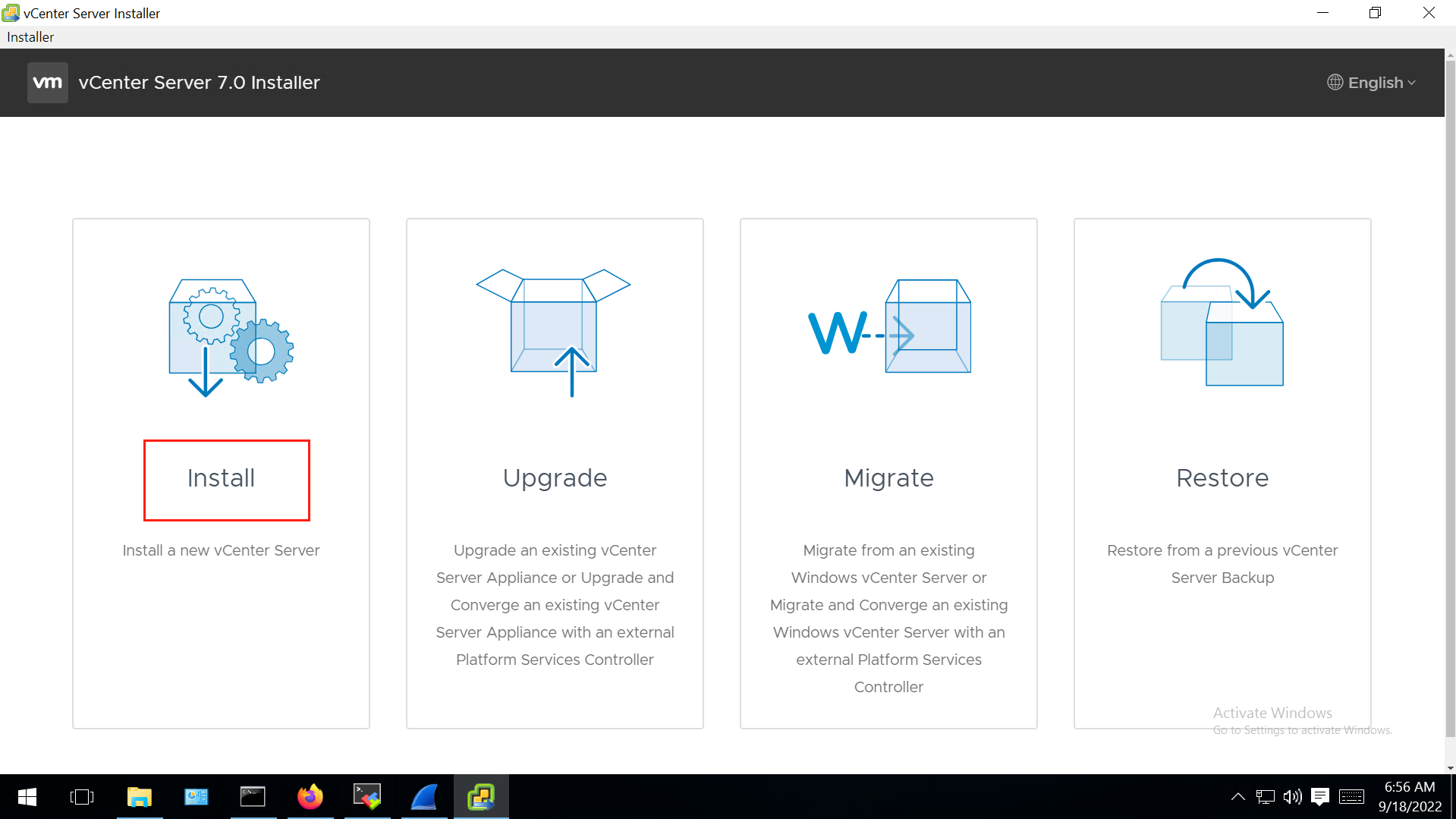Image resolution: width=1456 pixels, height=819 pixels.
Task: Click the Install gears box icon
Action: click(x=231, y=338)
